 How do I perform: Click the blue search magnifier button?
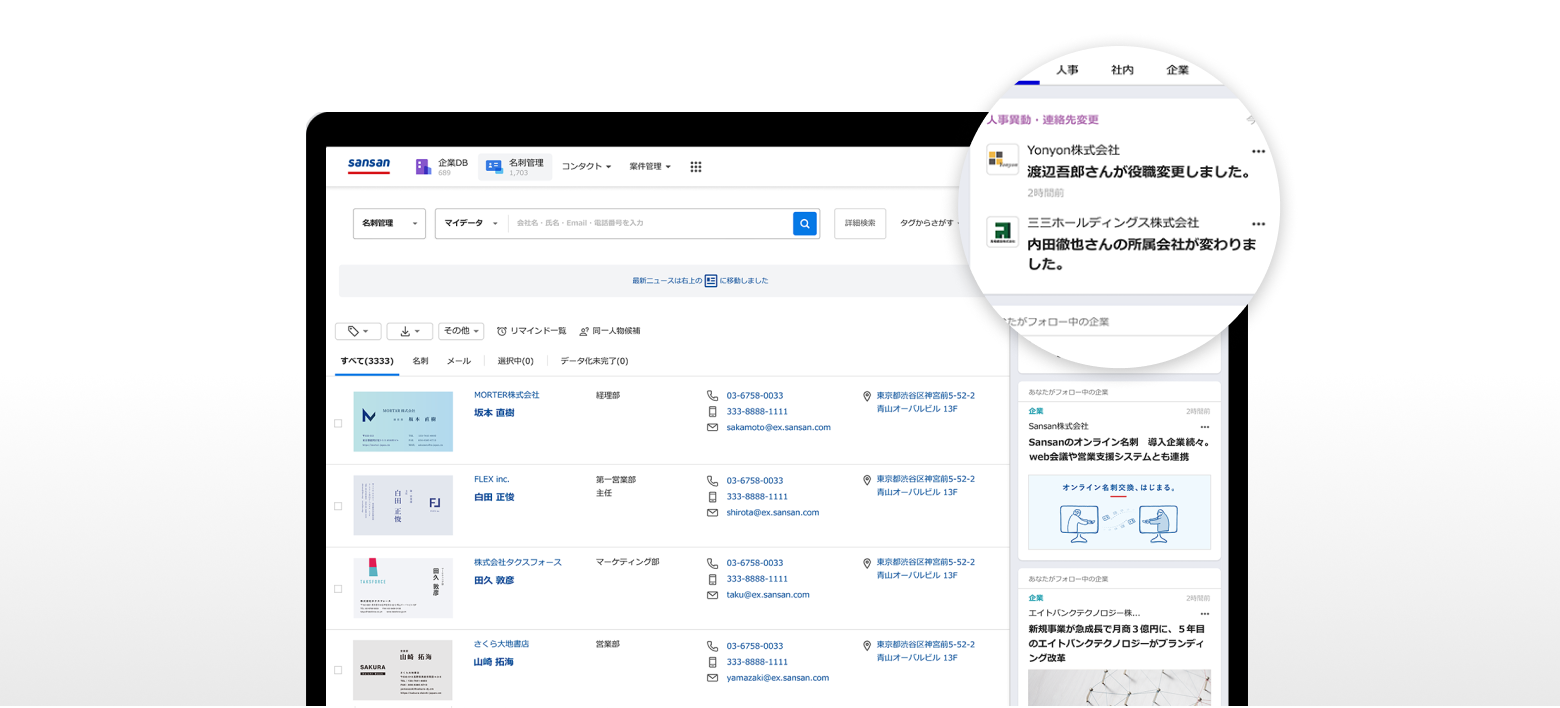click(805, 223)
